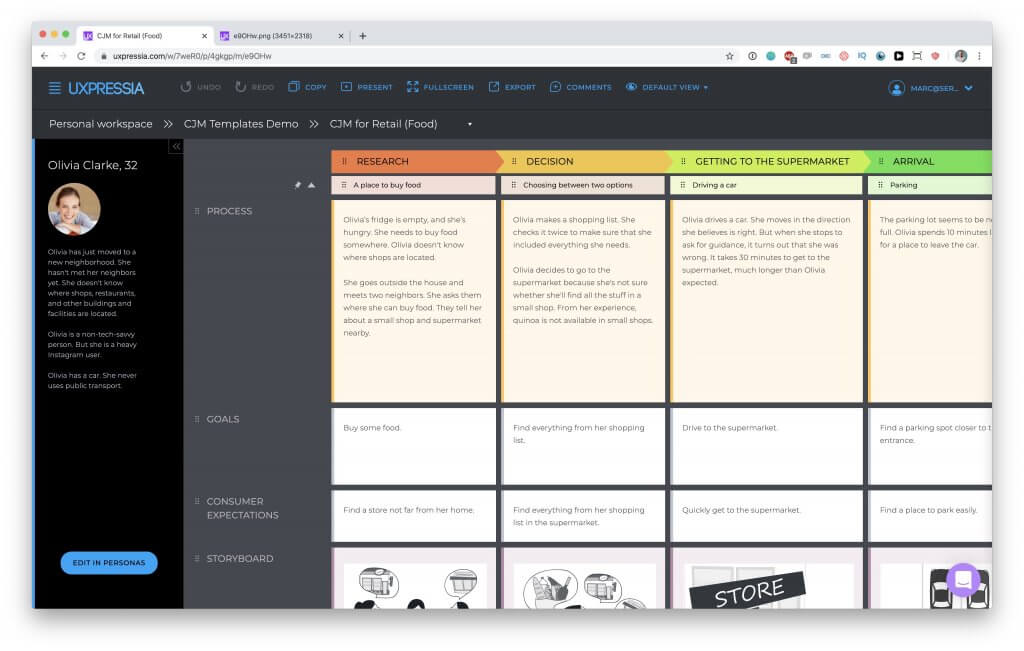Click the Edit in Personas button
Image resolution: width=1024 pixels, height=651 pixels.
109,563
